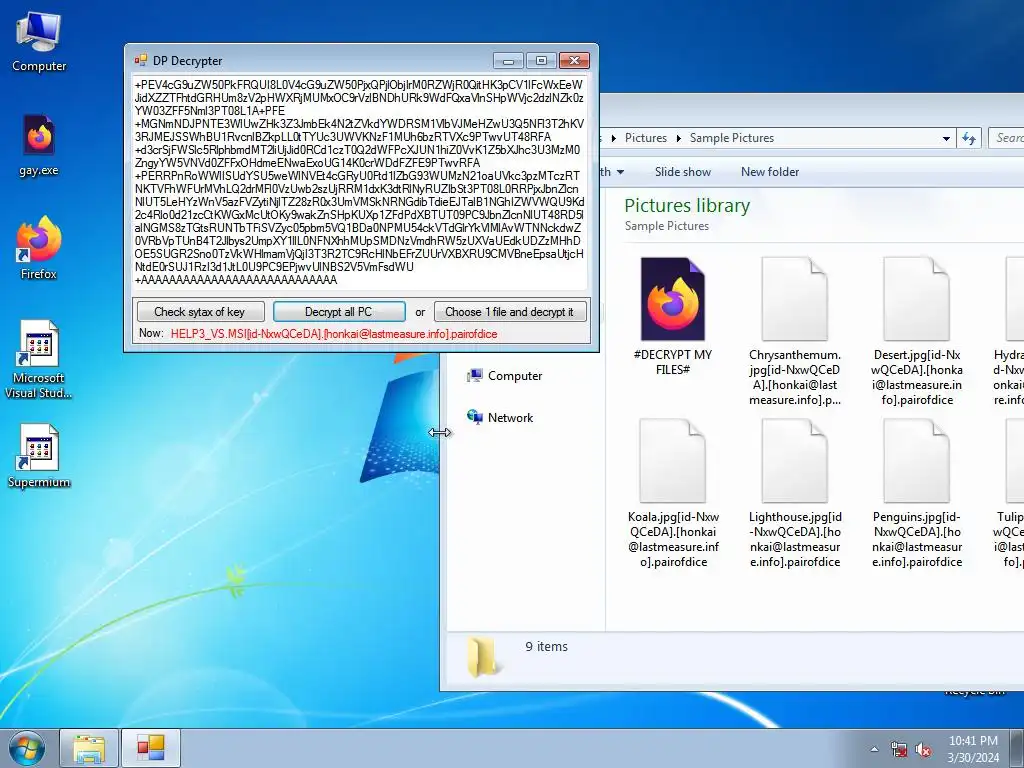This screenshot has width=1024, height=768.
Task: Click the Explorer refresh button
Action: pos(969,138)
